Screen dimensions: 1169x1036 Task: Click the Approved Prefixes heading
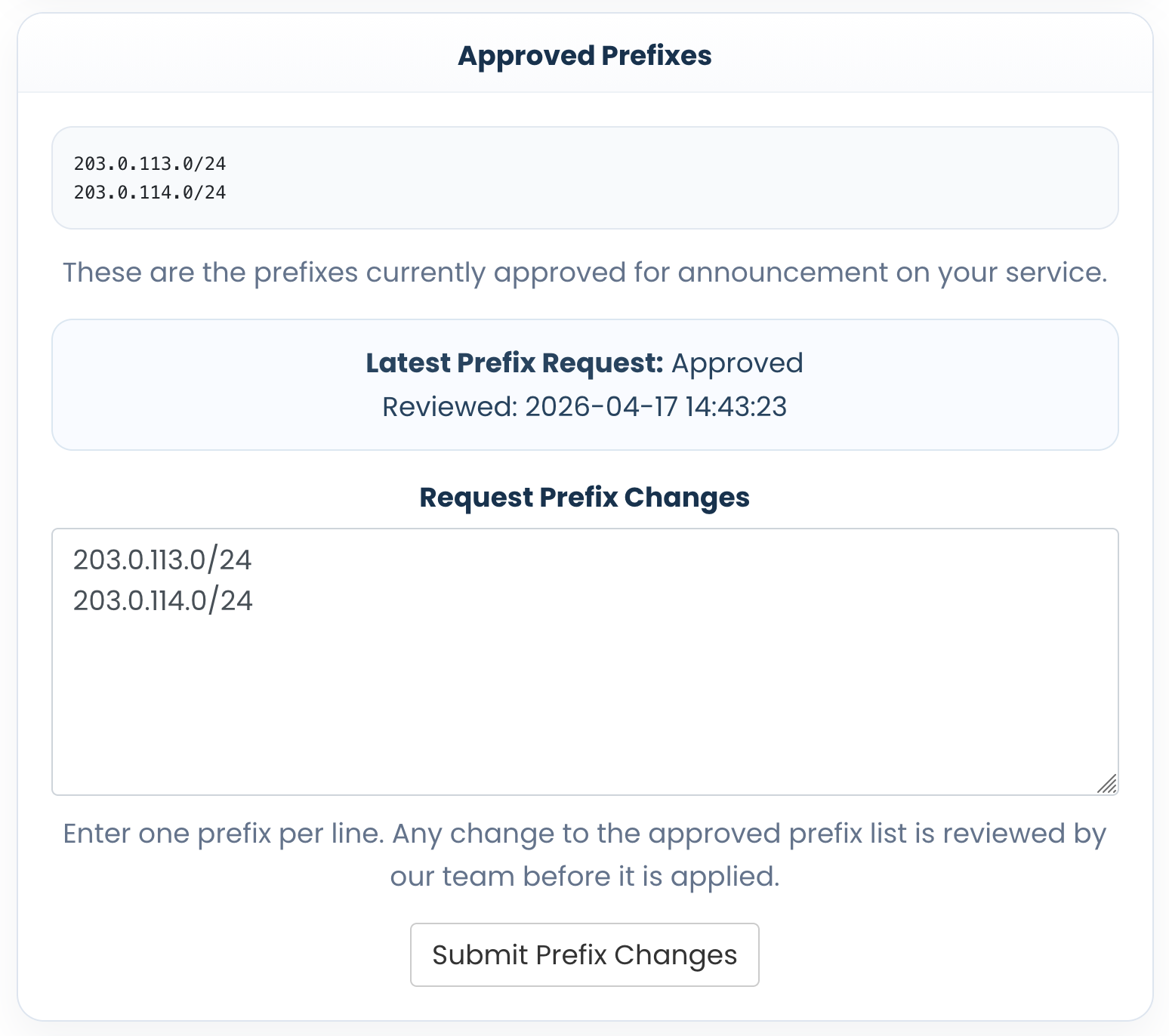click(x=584, y=55)
